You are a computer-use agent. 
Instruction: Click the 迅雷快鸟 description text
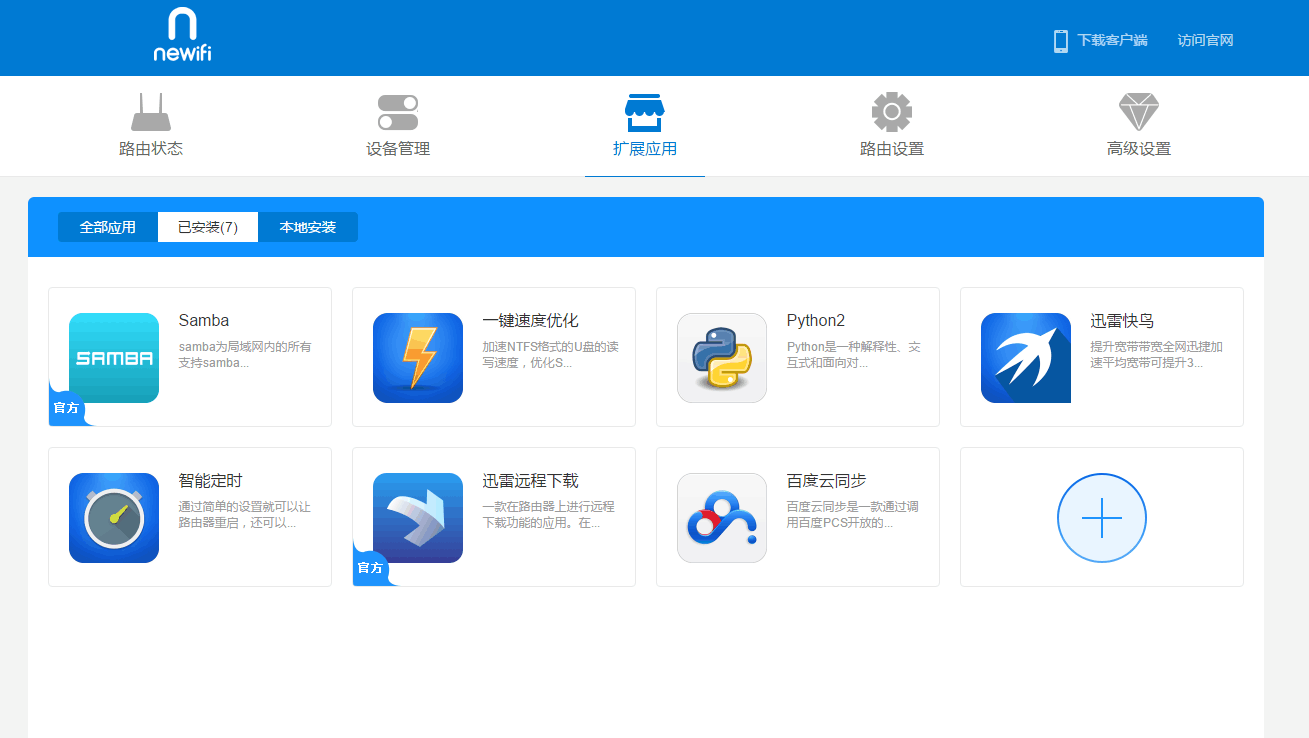coord(1157,355)
